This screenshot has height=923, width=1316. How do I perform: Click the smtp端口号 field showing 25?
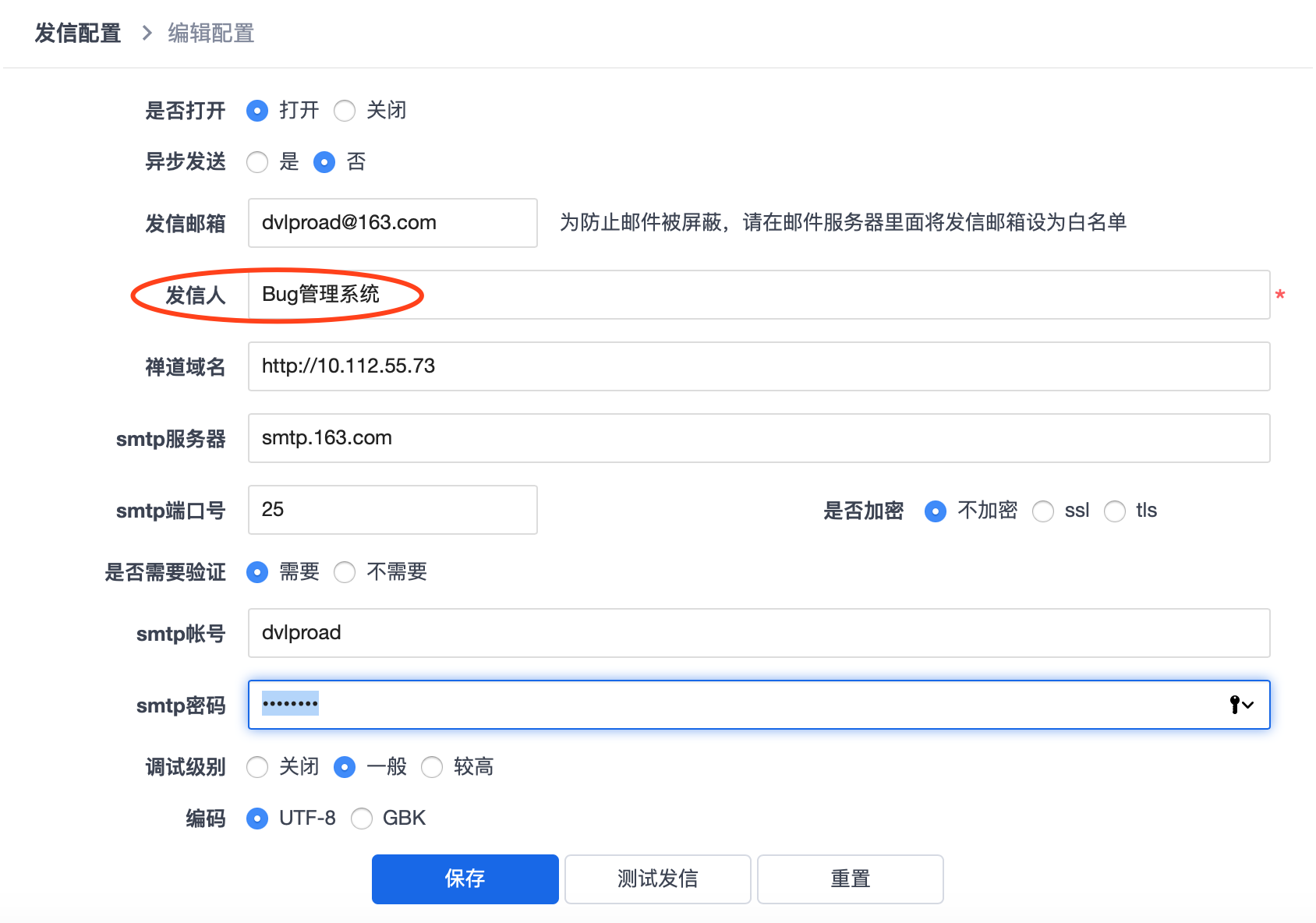pyautogui.click(x=393, y=510)
